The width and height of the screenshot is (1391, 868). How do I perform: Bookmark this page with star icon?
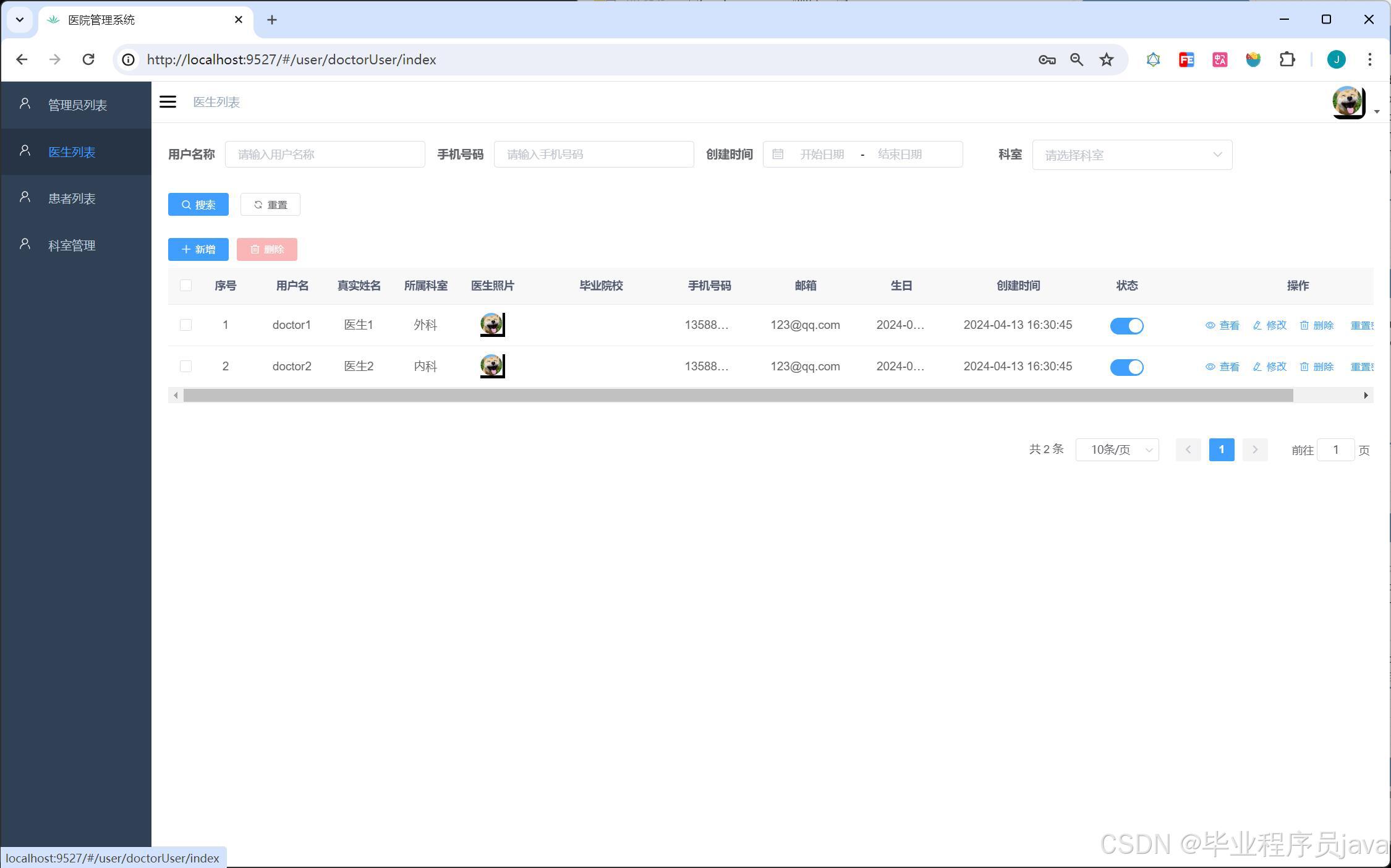(1107, 59)
